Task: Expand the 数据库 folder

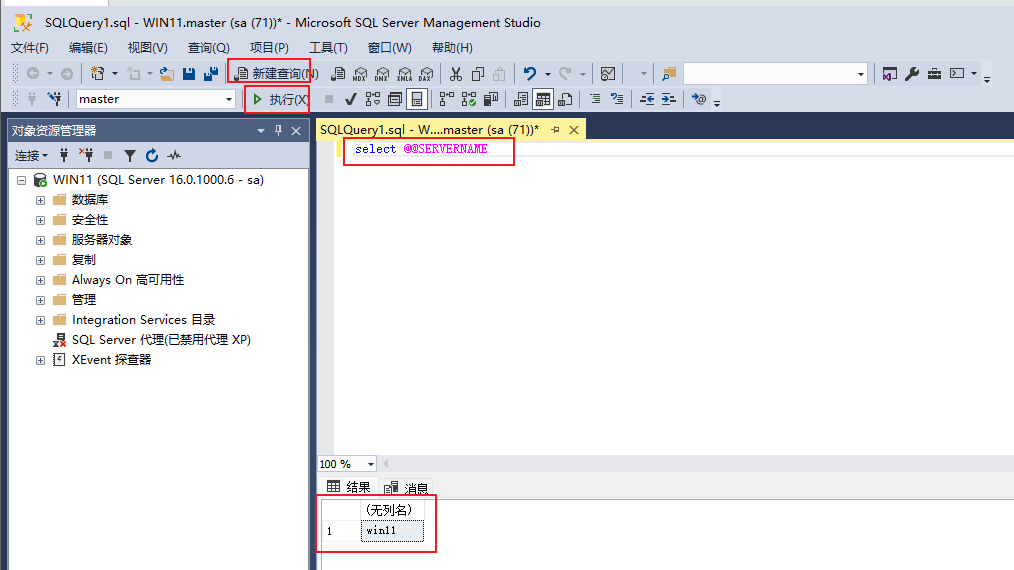Action: click(x=40, y=200)
